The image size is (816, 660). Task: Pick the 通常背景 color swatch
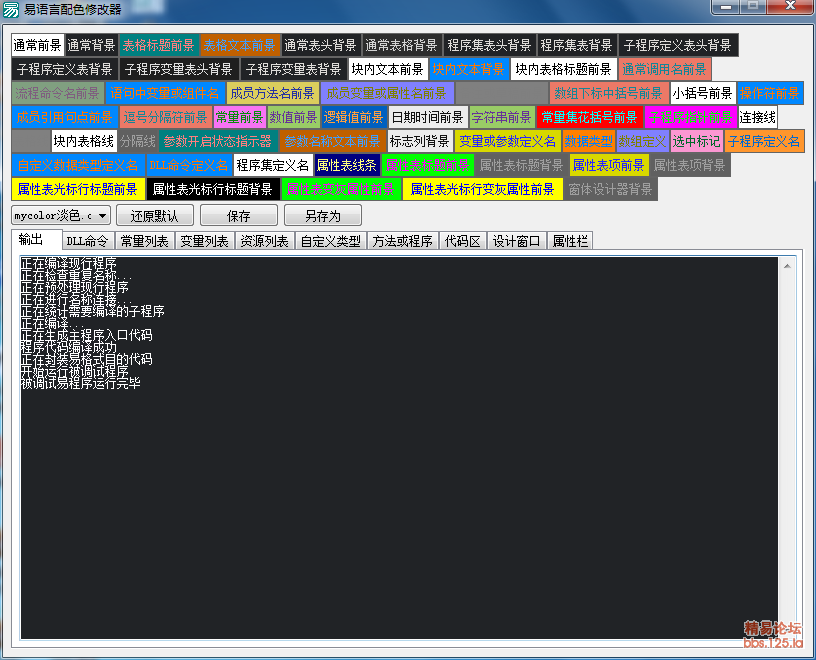(91, 45)
